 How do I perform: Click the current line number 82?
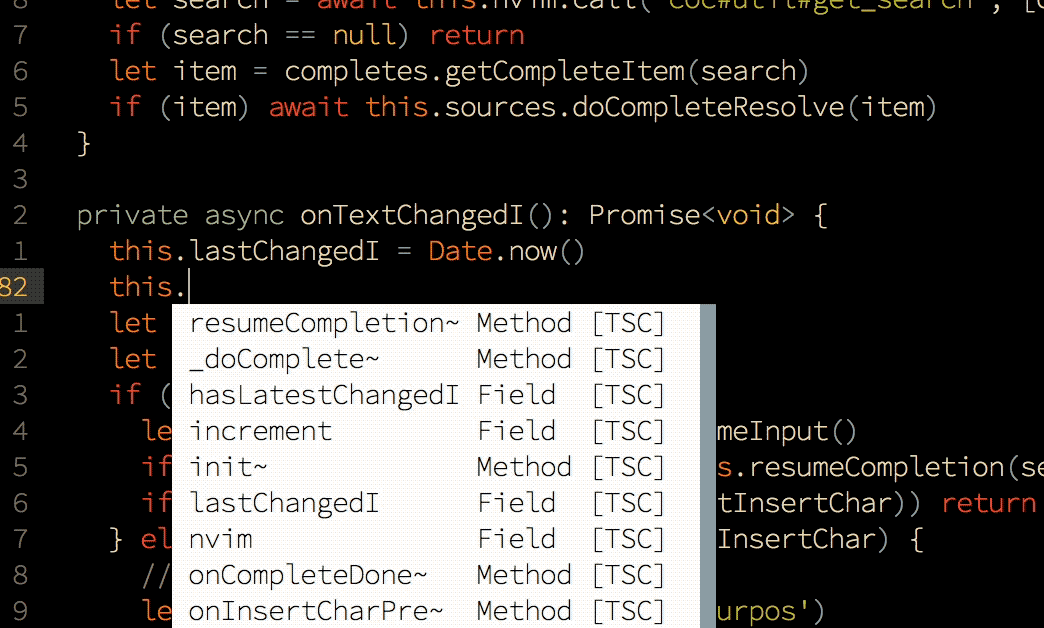pyautogui.click(x=14, y=287)
